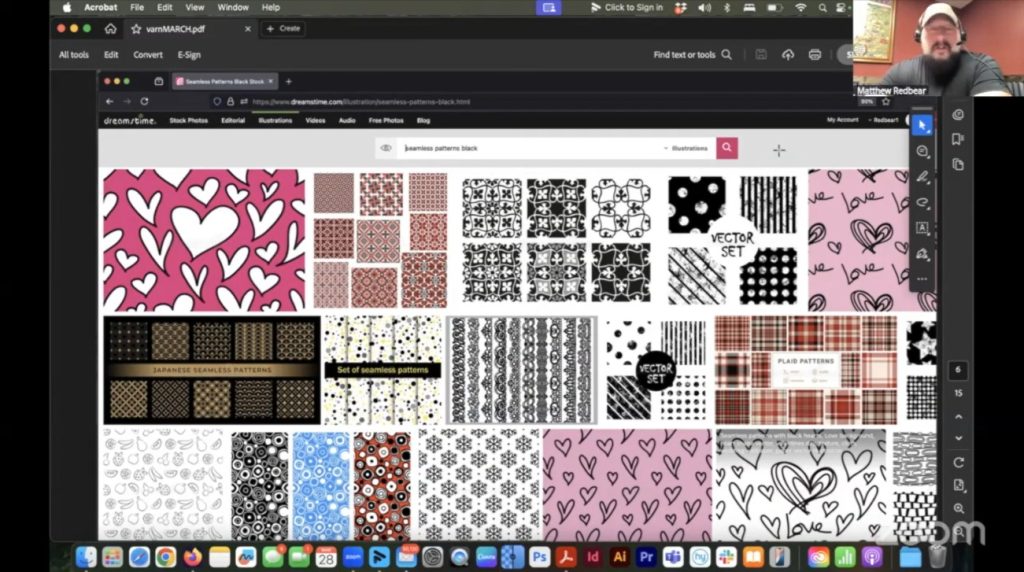Save the file with the disk icon
Viewport: 1024px width, 572px height.
[761, 55]
